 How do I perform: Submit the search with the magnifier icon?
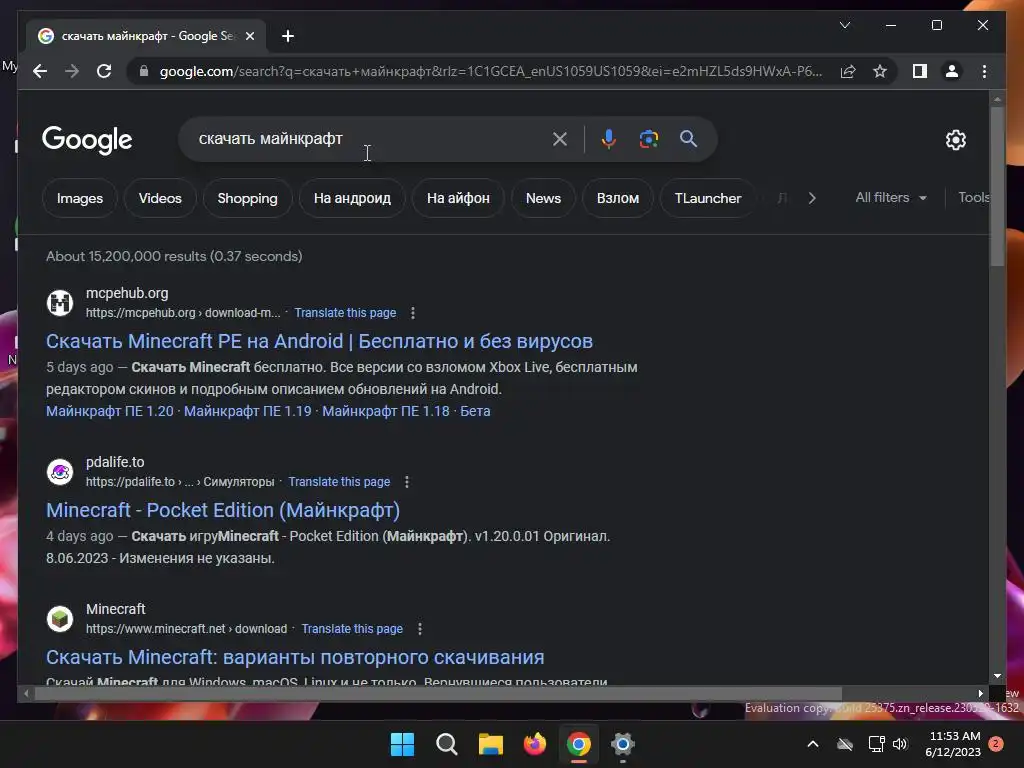tap(688, 138)
